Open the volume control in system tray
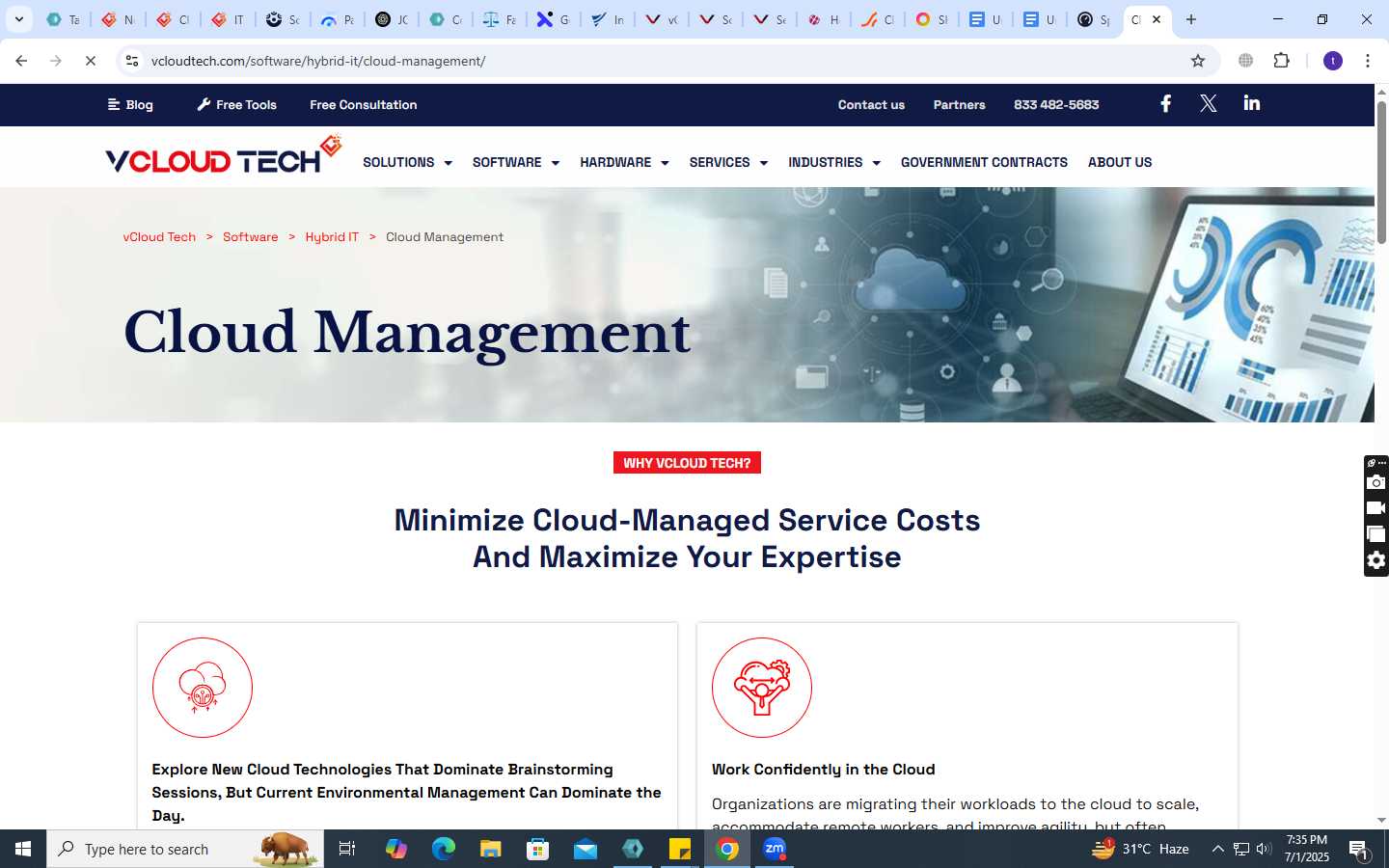 tap(1264, 849)
